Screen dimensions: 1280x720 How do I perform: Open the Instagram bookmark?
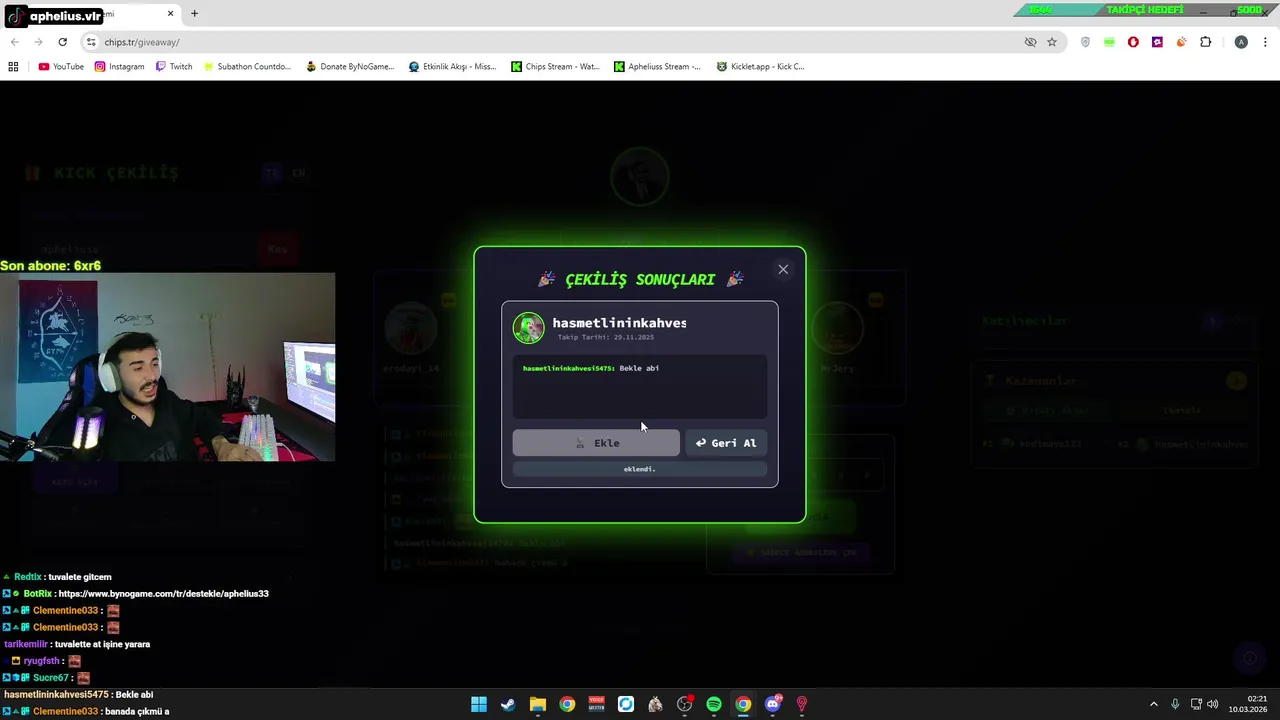click(x=119, y=67)
